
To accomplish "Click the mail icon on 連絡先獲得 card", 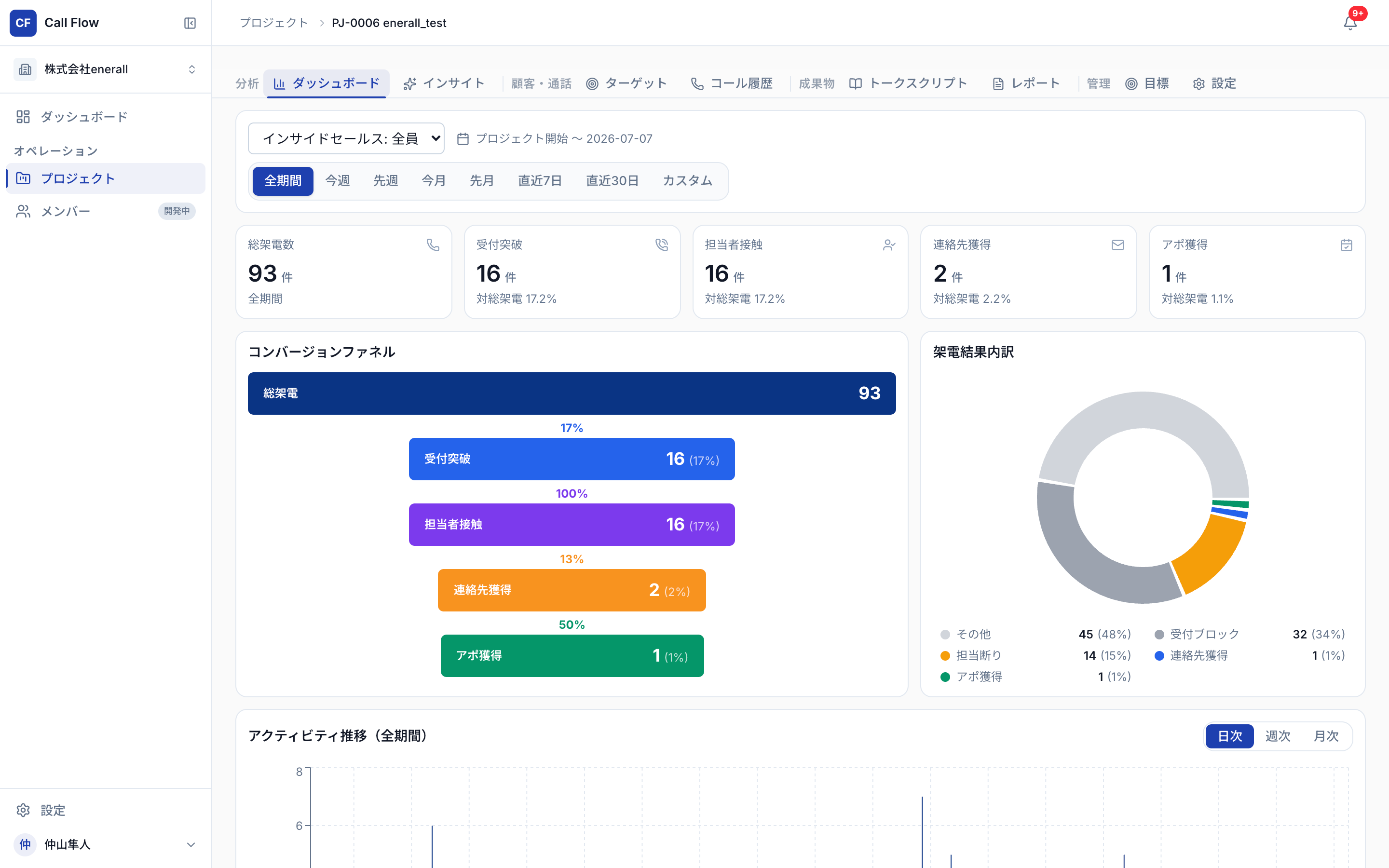I will (x=1117, y=245).
